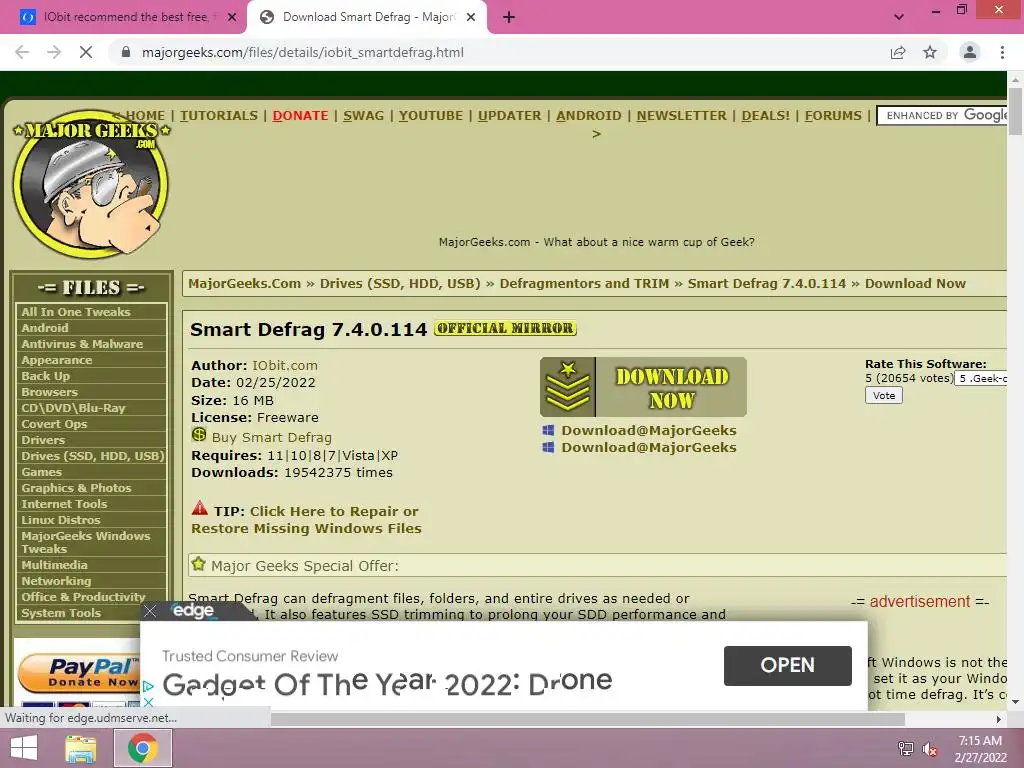Viewport: 1024px width, 768px height.
Task: Click the AdChoices triangle icon on the ad
Action: pyautogui.click(x=148, y=686)
